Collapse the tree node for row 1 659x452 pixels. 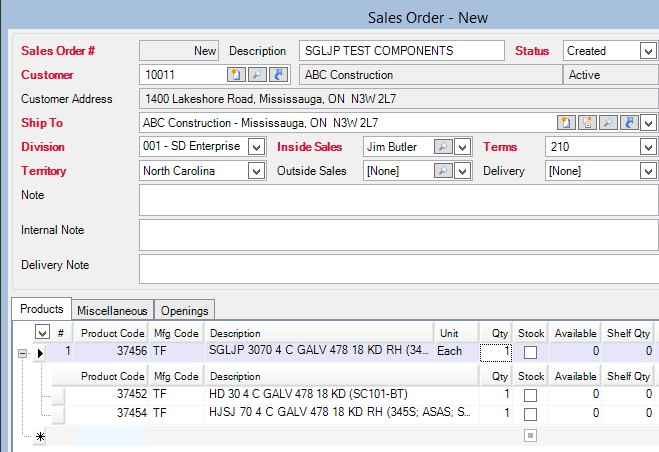22,352
